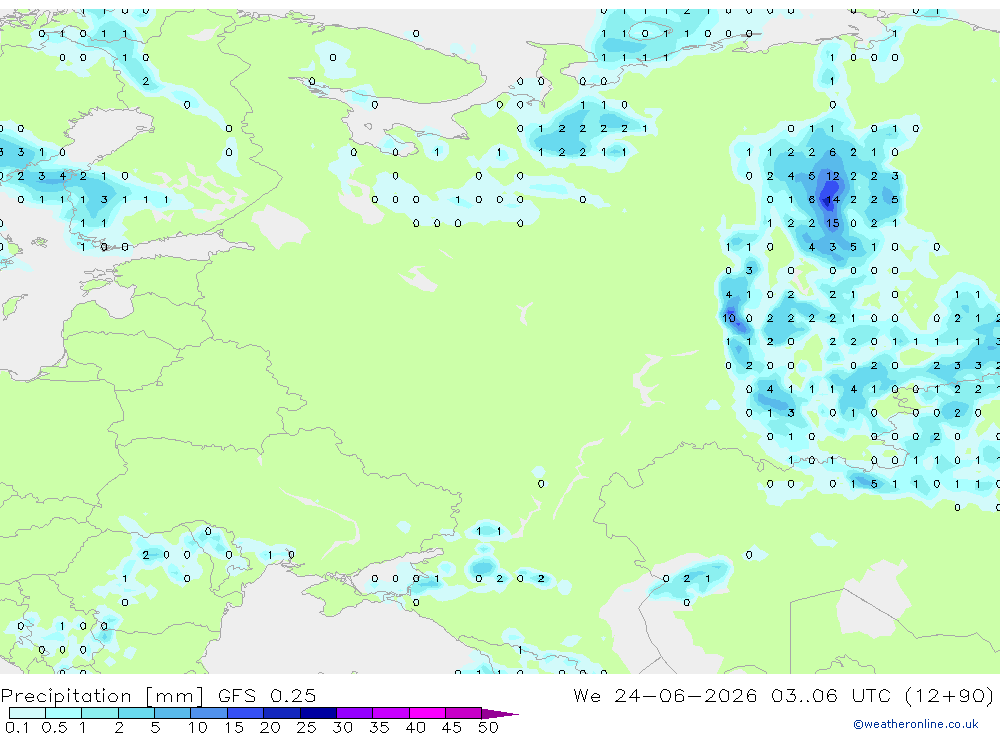Click the 'We 24-06-2026 03..06 UTC (12+90)' timestamp
1000x733 pixels.
pyautogui.click(x=784, y=695)
